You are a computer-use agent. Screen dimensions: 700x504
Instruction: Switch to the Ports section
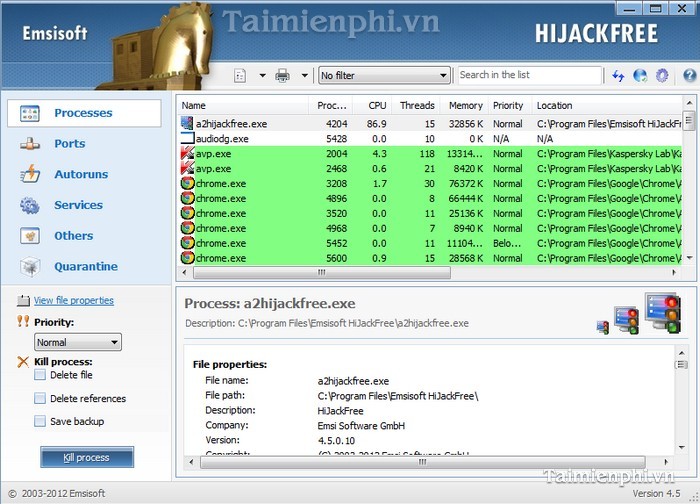pyautogui.click(x=70, y=144)
